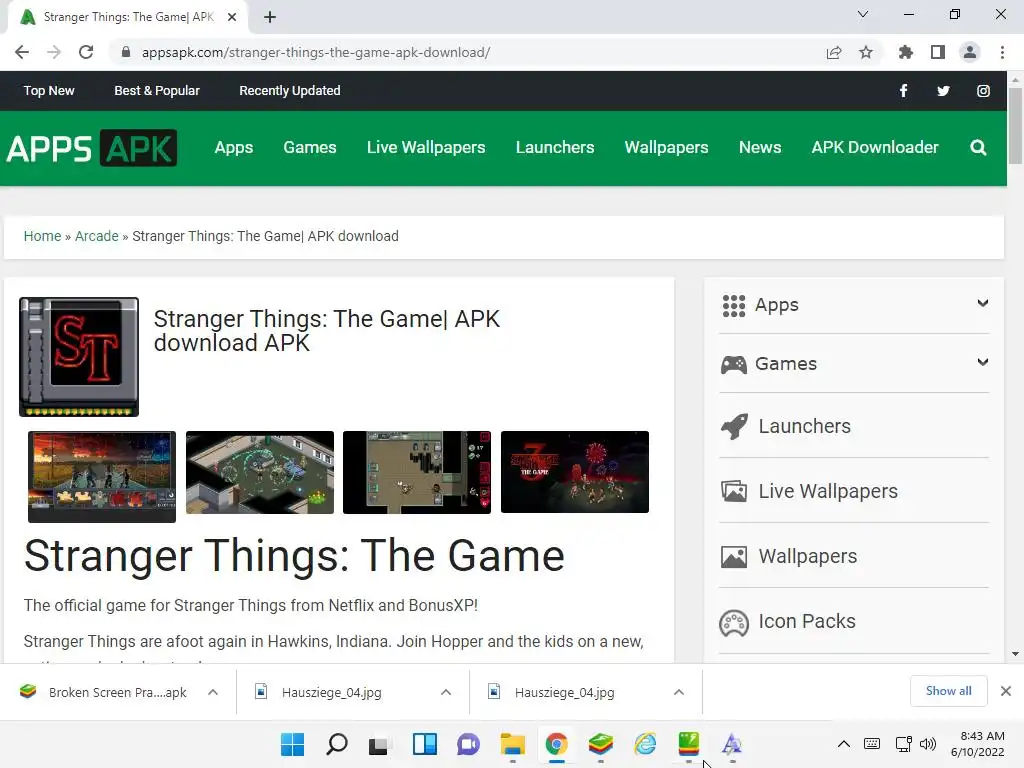Open the Top New menu item
The image size is (1024, 768).
coord(49,91)
